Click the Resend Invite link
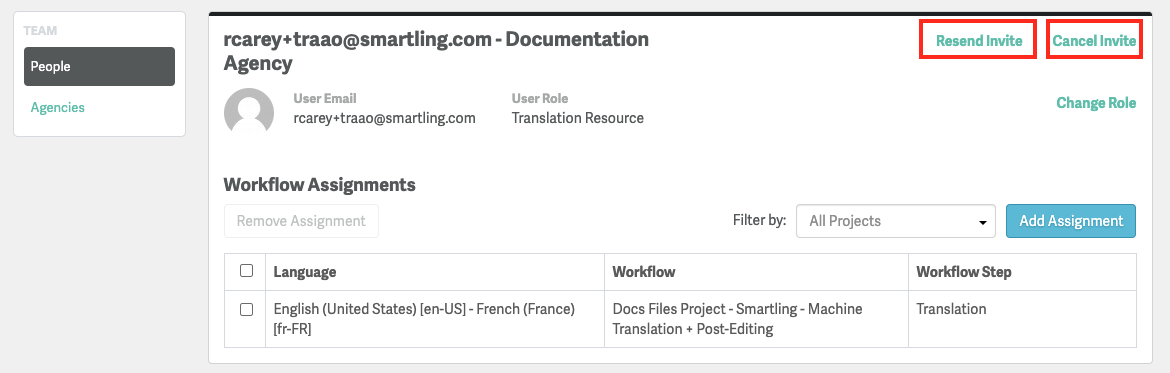 [979, 41]
